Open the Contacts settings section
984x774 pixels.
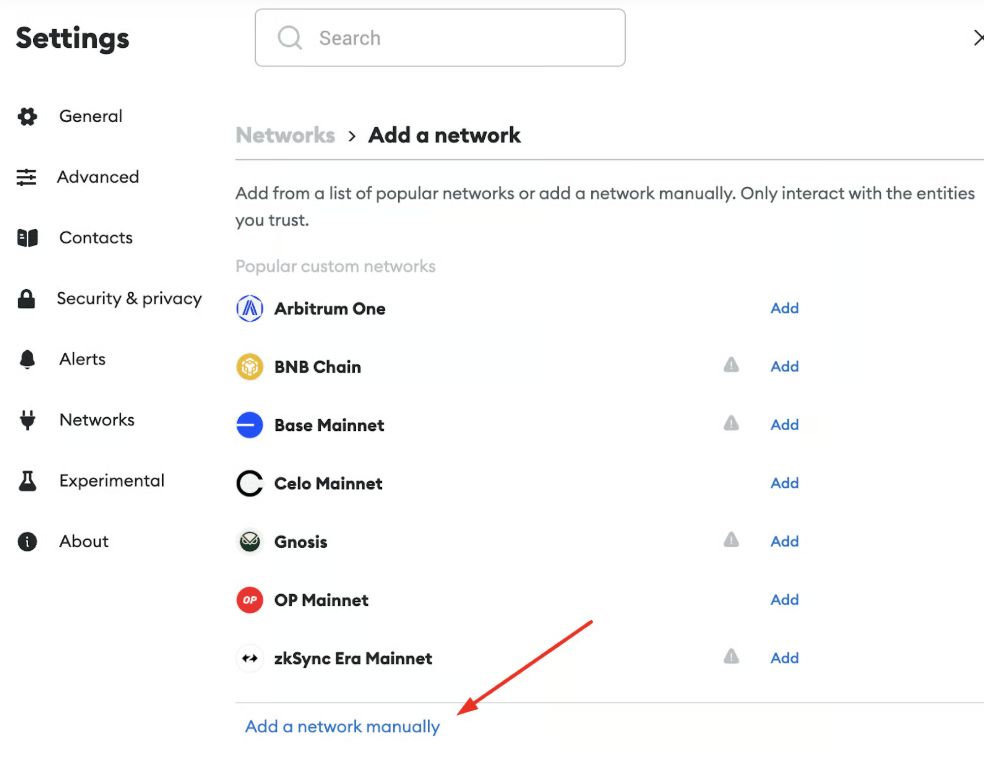[x=96, y=237]
